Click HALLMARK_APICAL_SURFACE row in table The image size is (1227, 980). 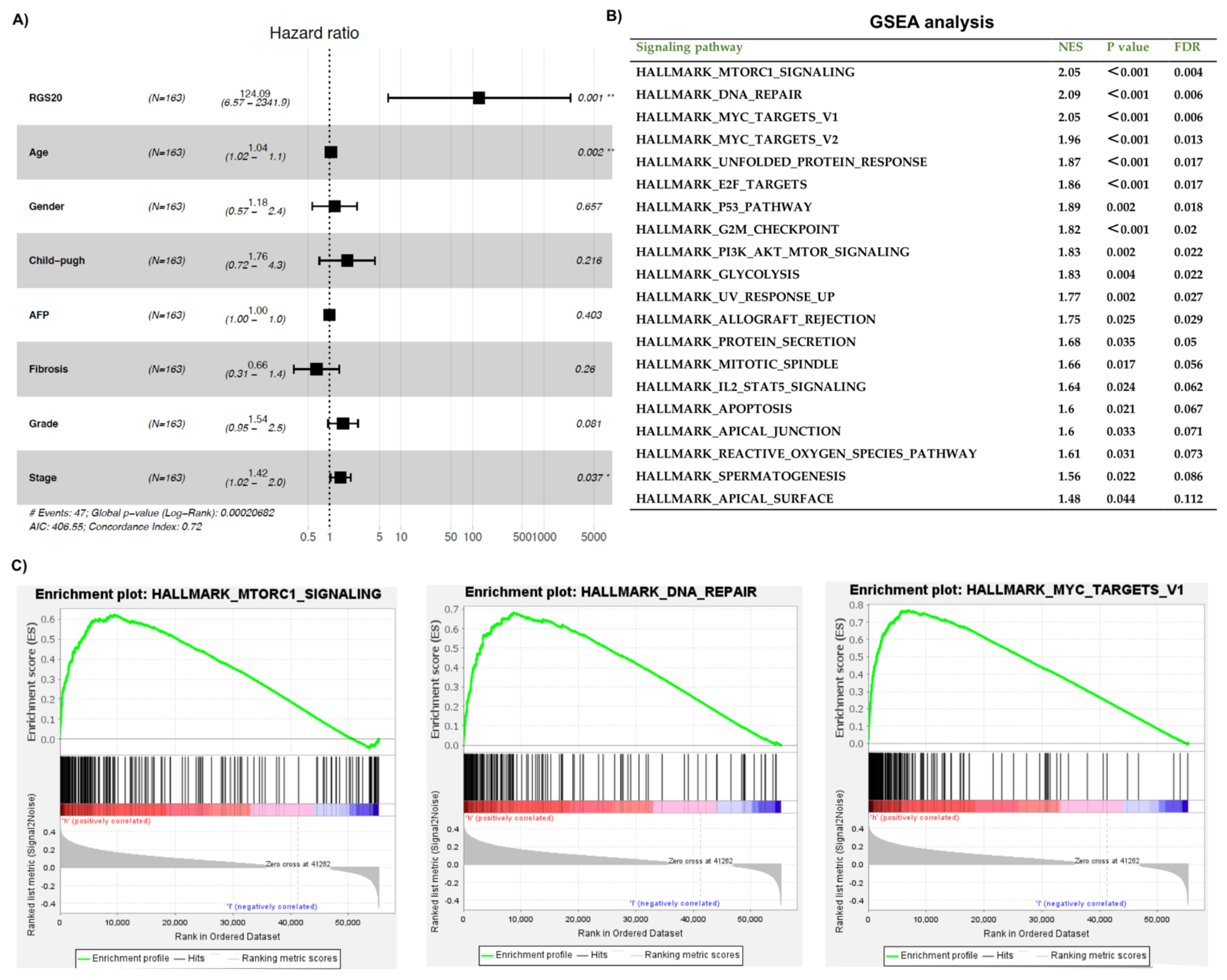coord(734,498)
